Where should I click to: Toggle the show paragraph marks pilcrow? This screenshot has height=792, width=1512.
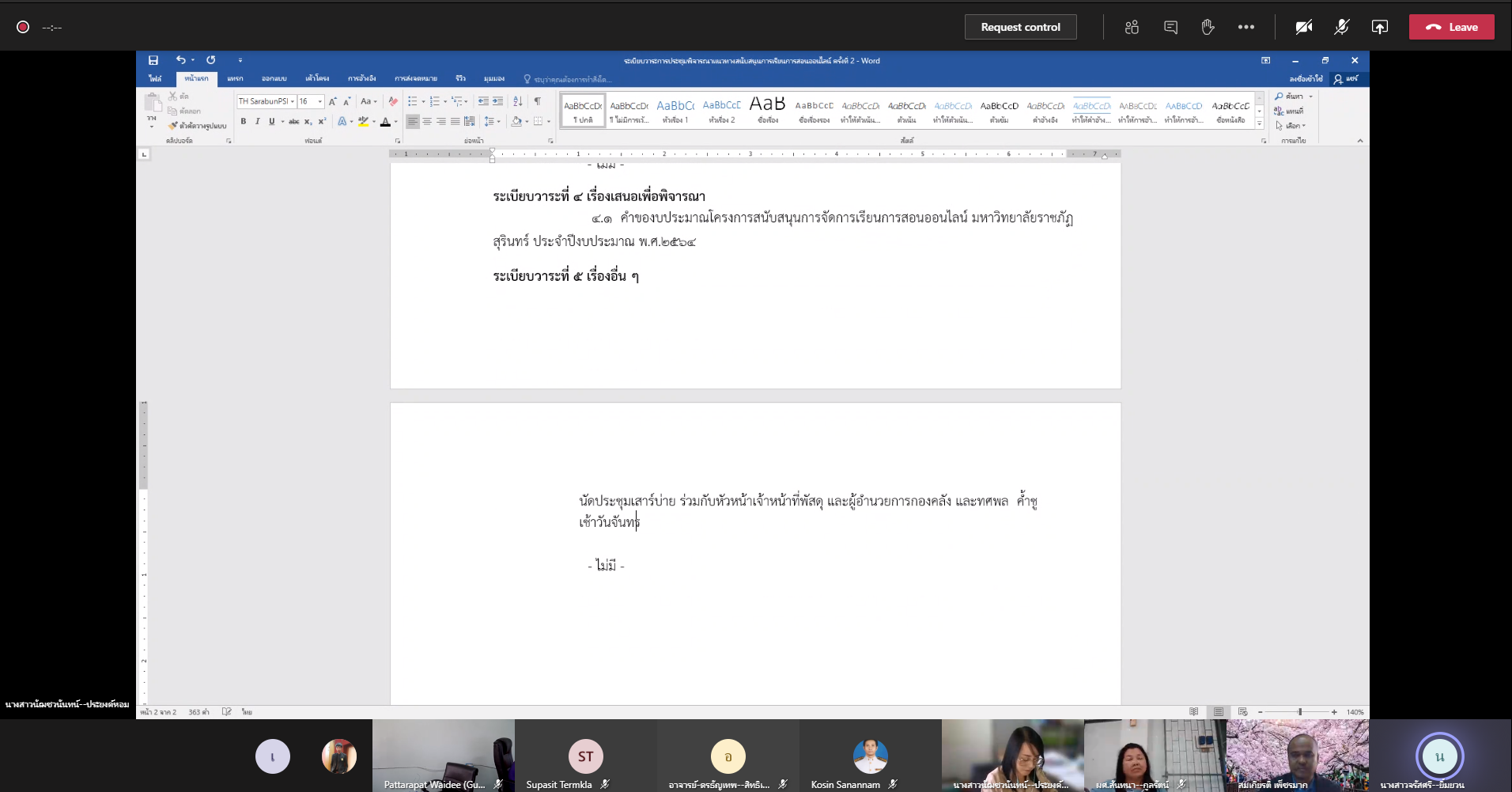[x=538, y=101]
